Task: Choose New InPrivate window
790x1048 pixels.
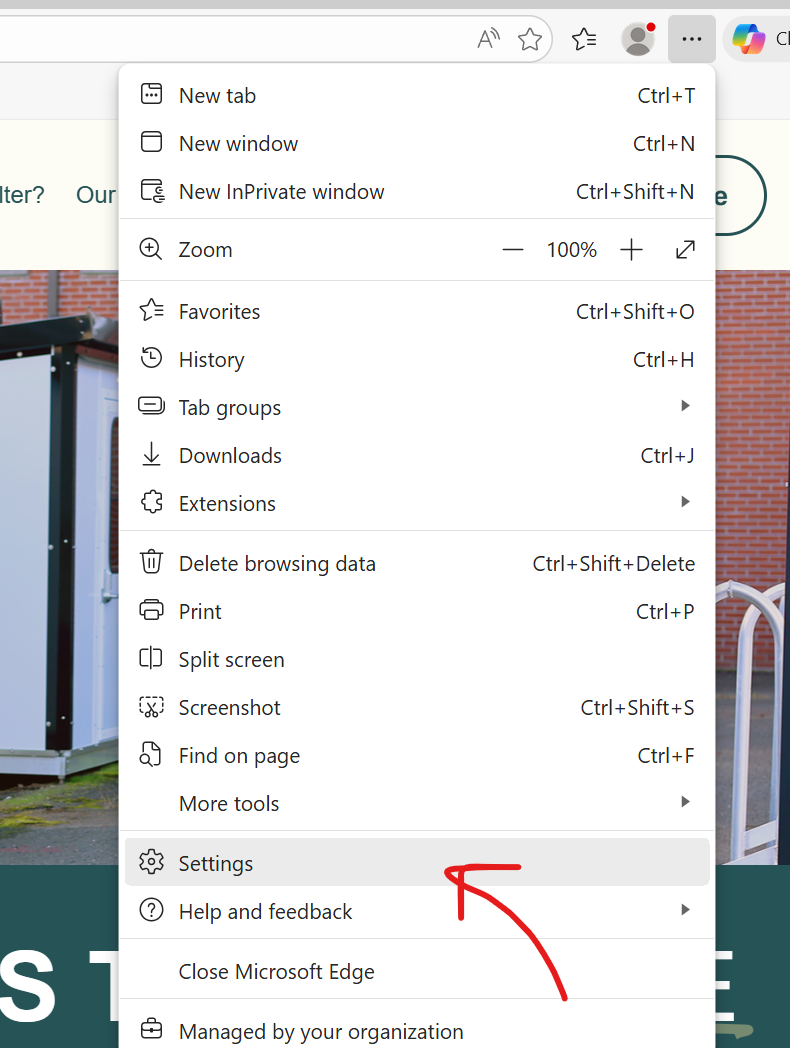Action: (x=417, y=192)
